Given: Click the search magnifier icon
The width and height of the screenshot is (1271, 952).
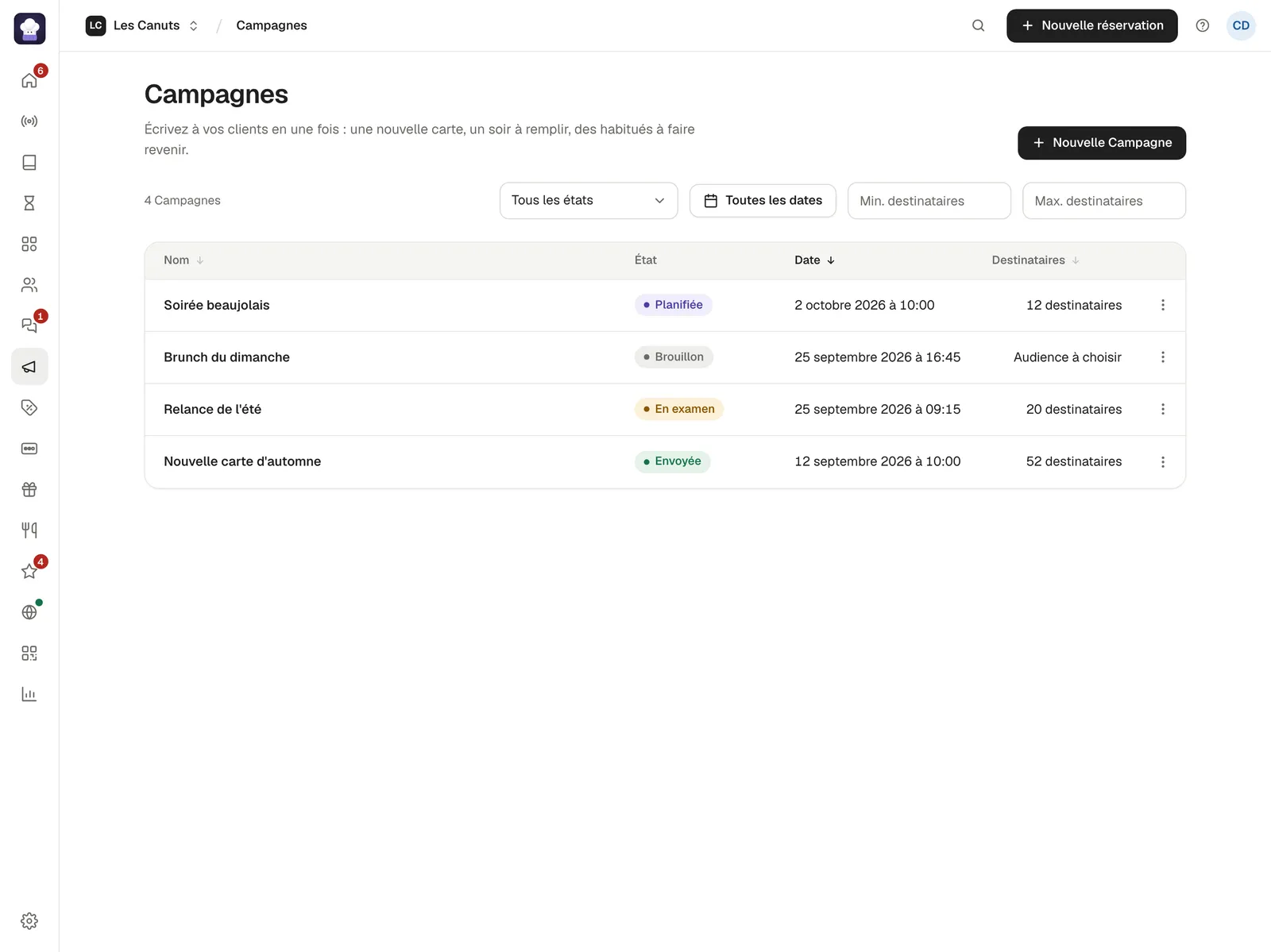Looking at the screenshot, I should (x=979, y=25).
